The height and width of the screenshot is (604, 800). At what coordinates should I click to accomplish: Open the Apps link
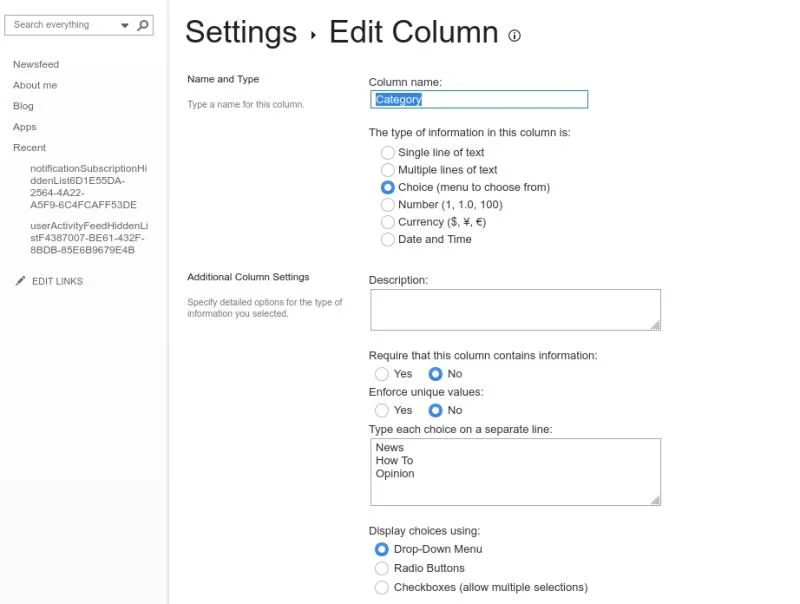[24, 127]
